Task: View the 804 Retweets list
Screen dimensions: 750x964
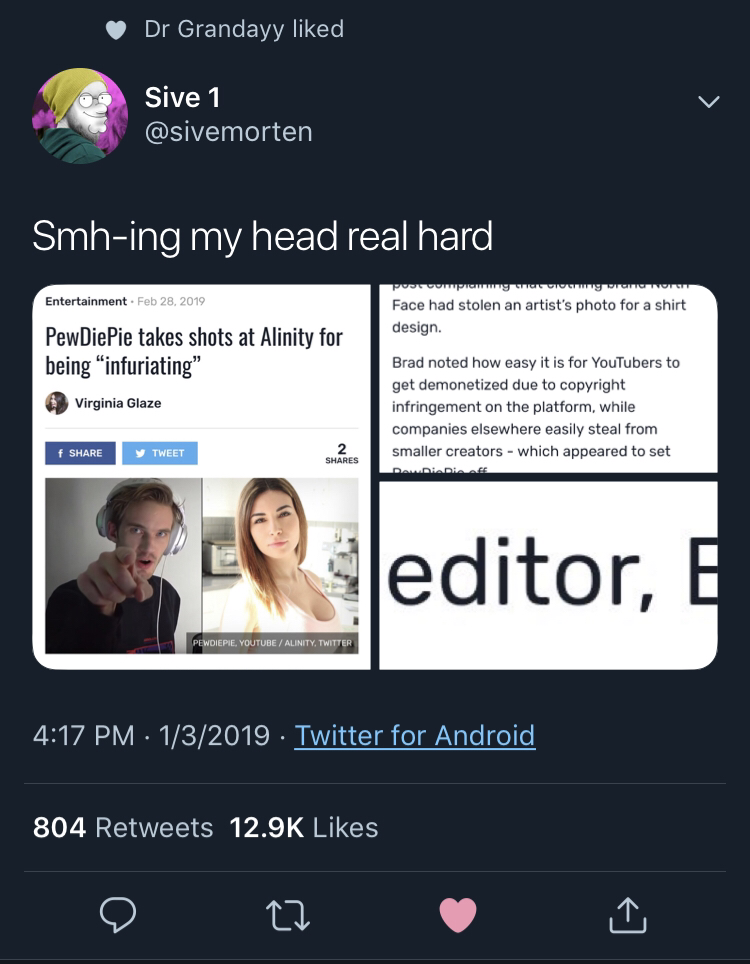Action: 123,828
